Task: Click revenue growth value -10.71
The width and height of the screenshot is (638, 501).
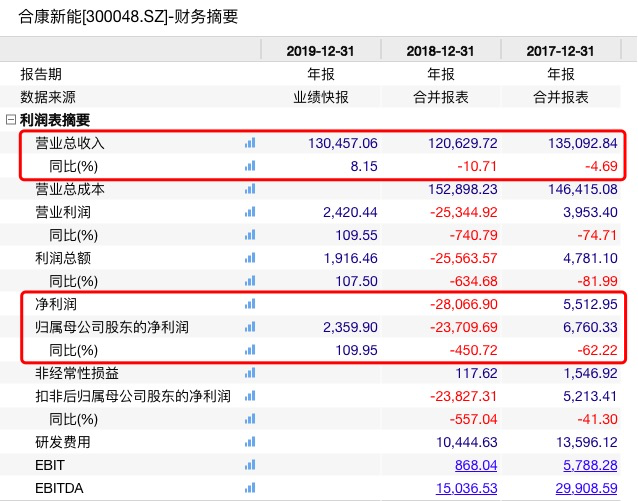Action: [477, 166]
